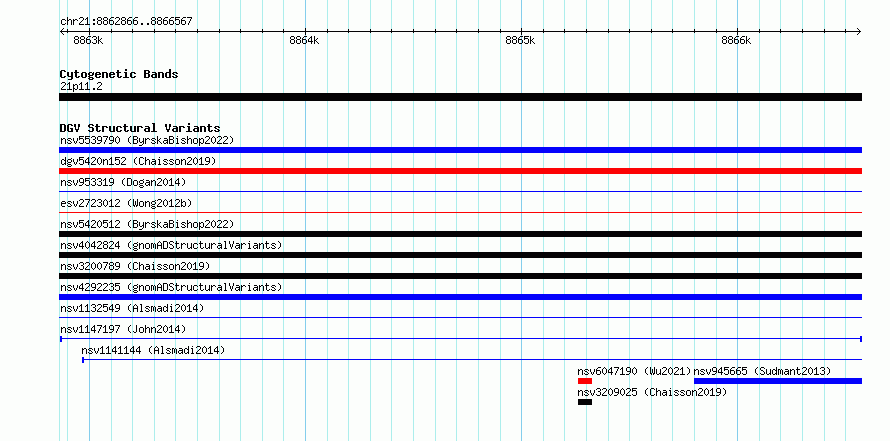Image resolution: width=890 pixels, height=441 pixels.
Task: Click the ruler's right arrow end
Action: point(859,32)
